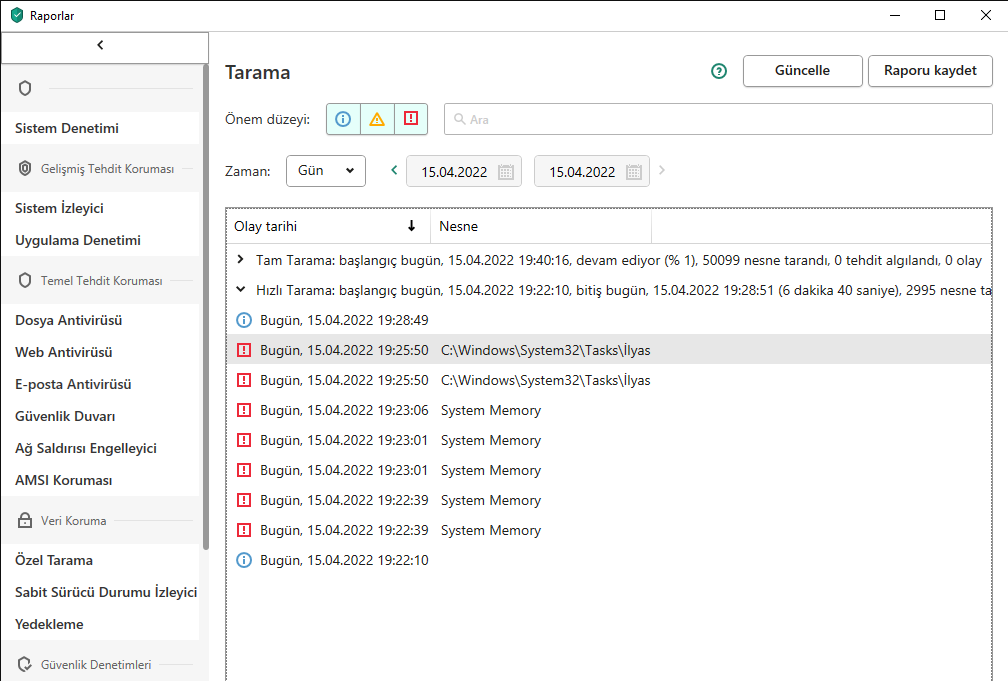This screenshot has height=681, width=1008.
Task: Go to next day with right arrow
Action: point(662,170)
